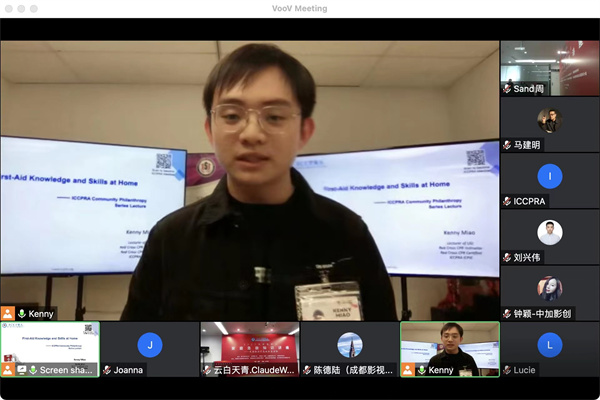This screenshot has width=600, height=400.
Task: Click the Joanna name label
Action: [x=128, y=370]
